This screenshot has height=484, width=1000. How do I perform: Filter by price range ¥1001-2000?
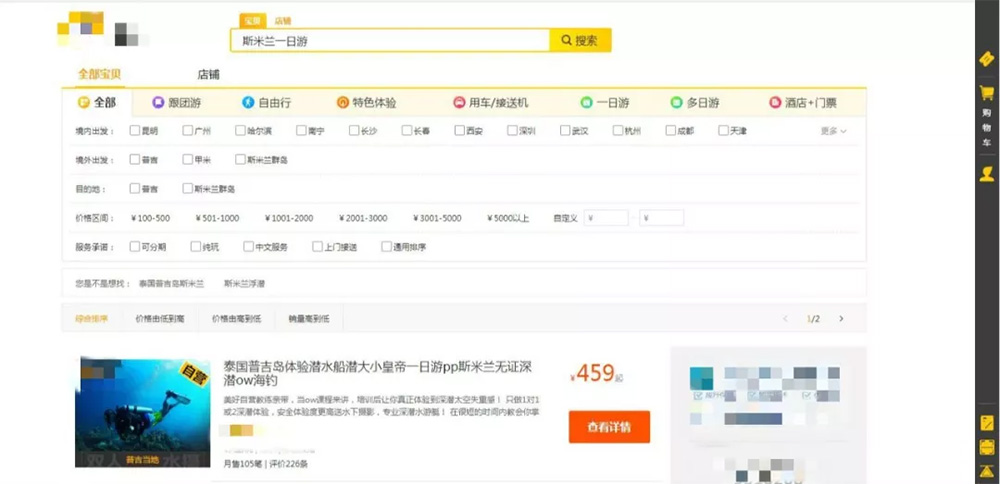click(289, 218)
